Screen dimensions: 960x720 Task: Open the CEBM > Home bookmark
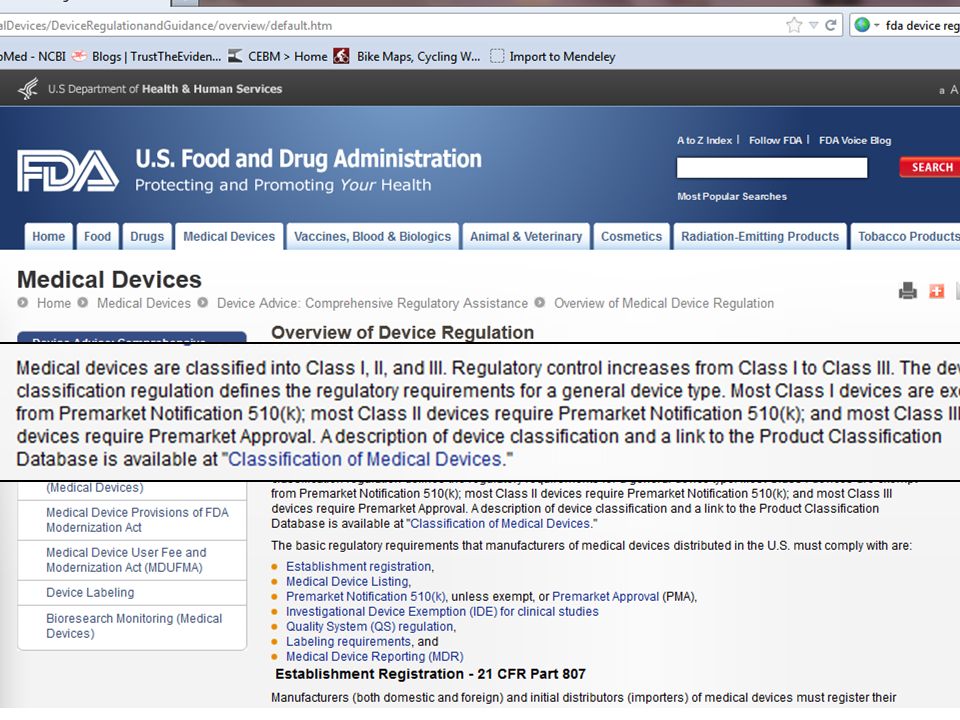pyautogui.click(x=287, y=56)
